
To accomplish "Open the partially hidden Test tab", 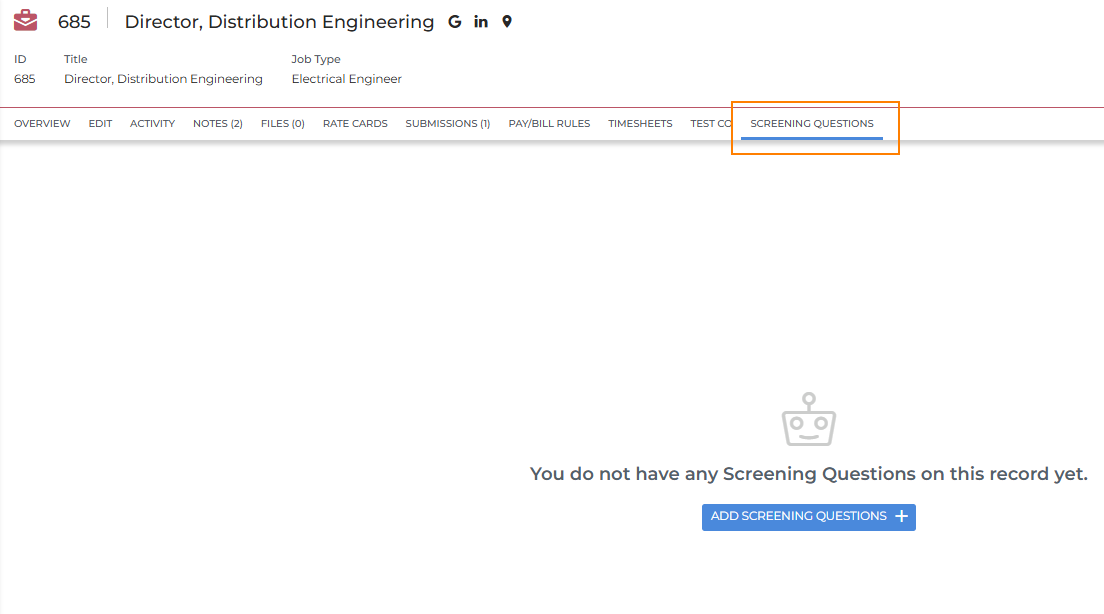I will [710, 123].
